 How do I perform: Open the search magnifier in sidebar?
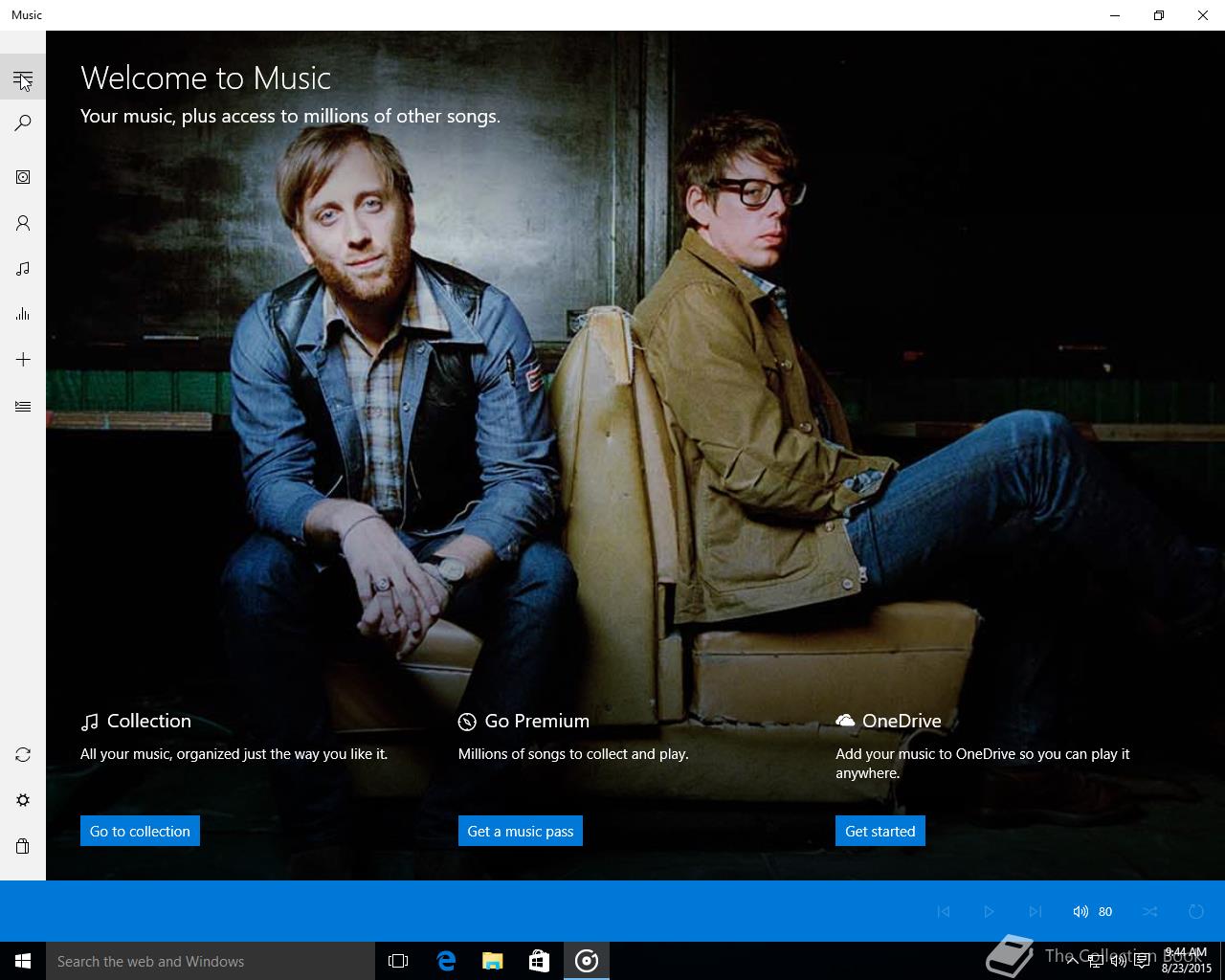tap(23, 123)
